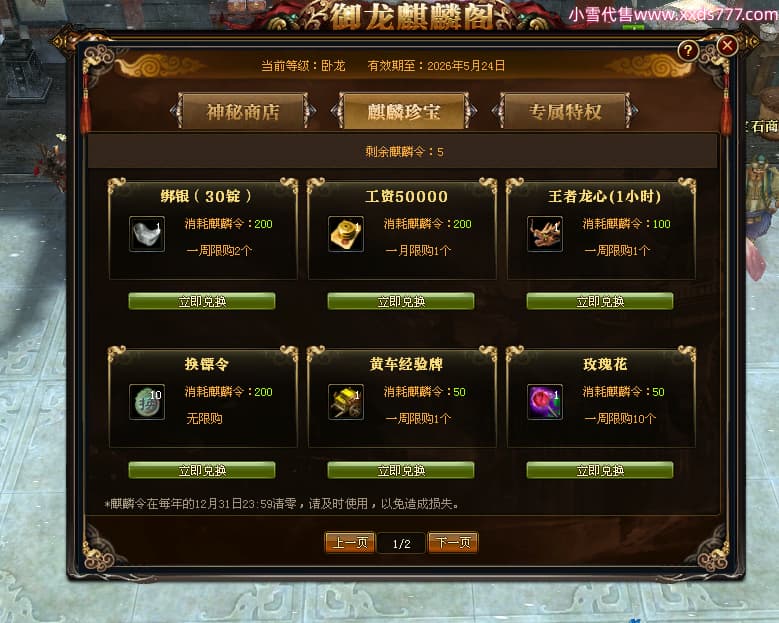Image resolution: width=779 pixels, height=623 pixels.
Task: Redeem the 绑银 30锭 item
Action: [x=202, y=301]
